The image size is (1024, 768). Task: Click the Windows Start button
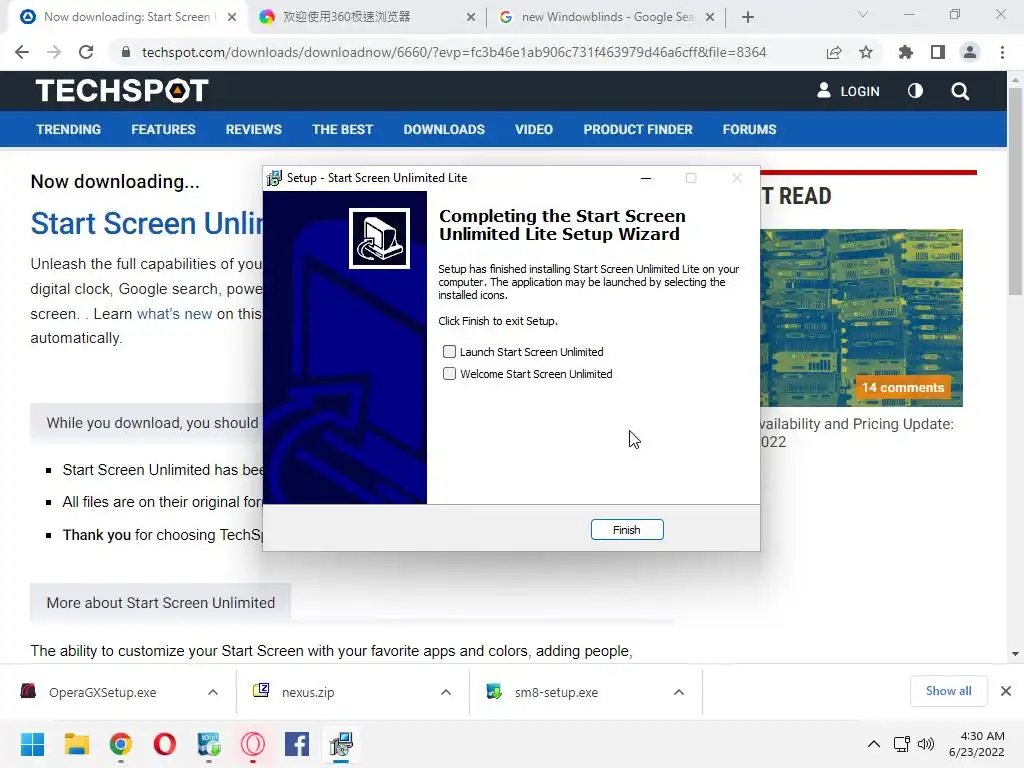33,744
